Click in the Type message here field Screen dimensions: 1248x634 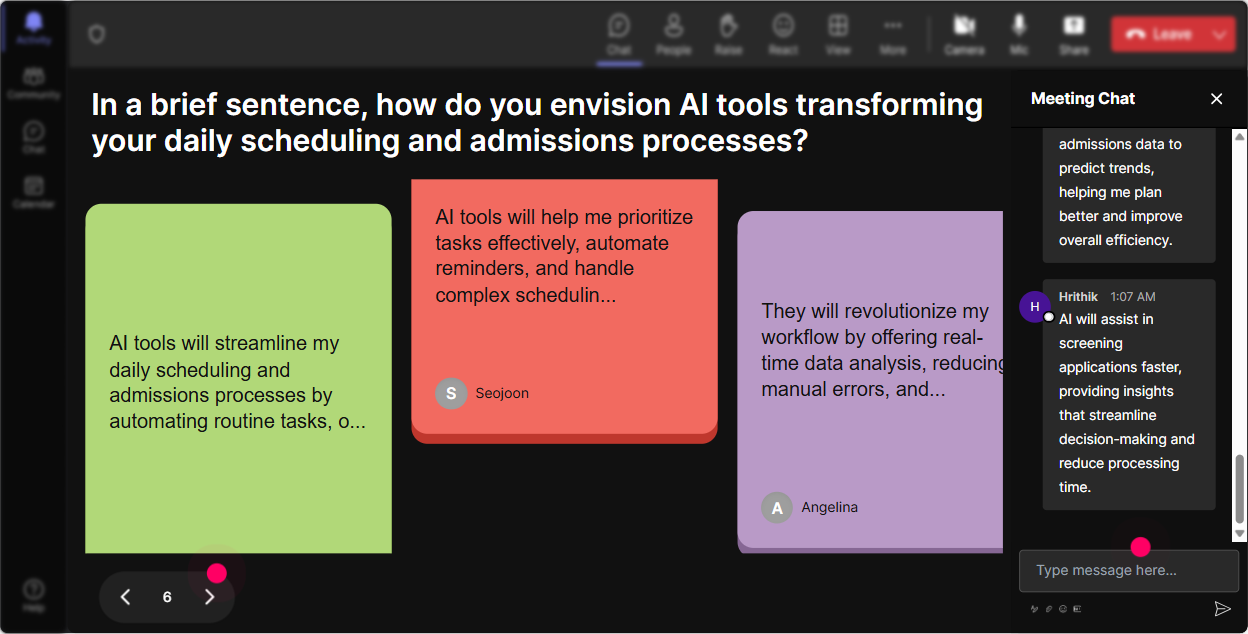[1129, 571]
